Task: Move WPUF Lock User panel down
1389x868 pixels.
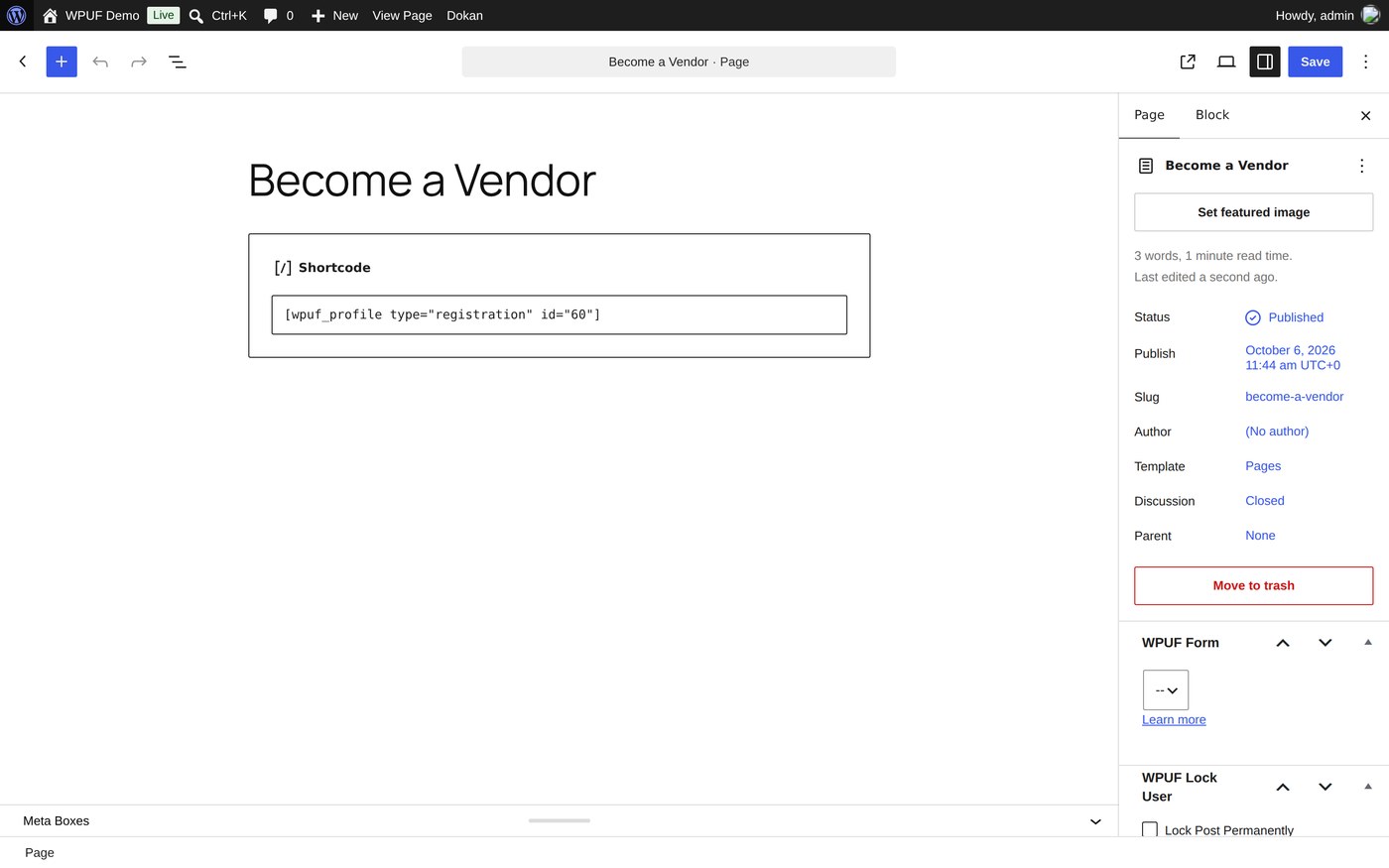Action: 1325,787
